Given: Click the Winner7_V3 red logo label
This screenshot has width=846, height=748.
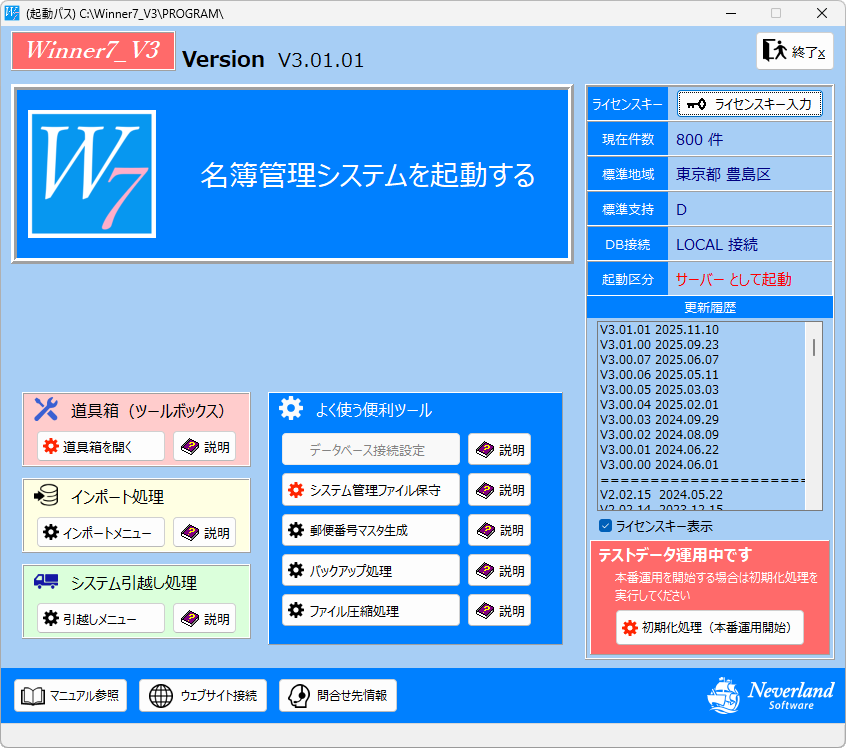Looking at the screenshot, I should pyautogui.click(x=93, y=51).
